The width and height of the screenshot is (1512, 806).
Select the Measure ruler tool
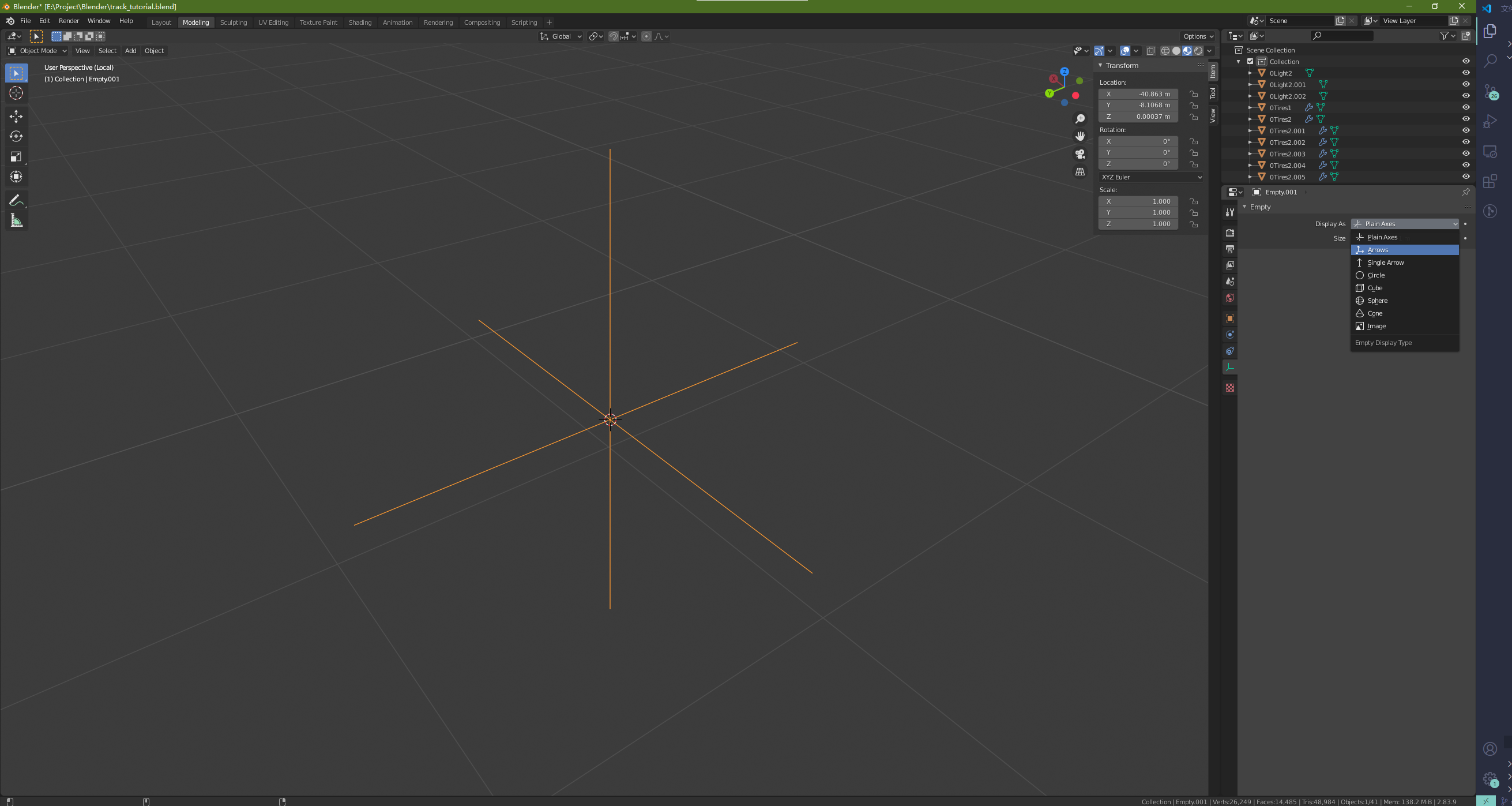click(16, 221)
